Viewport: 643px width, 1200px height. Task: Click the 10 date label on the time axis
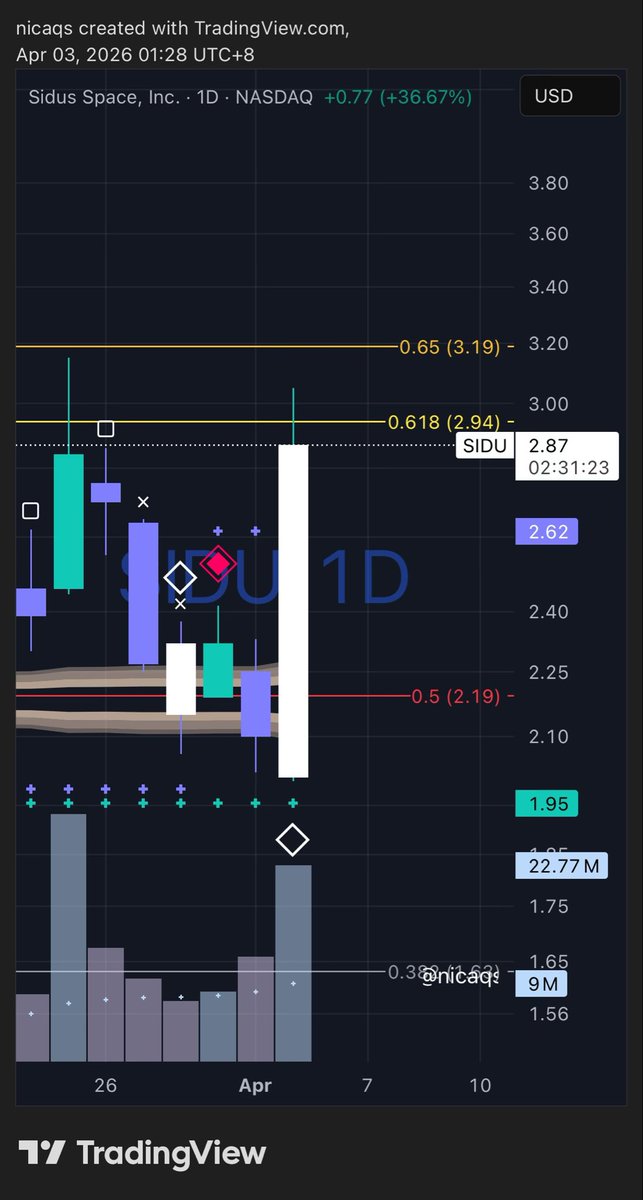[x=480, y=1085]
